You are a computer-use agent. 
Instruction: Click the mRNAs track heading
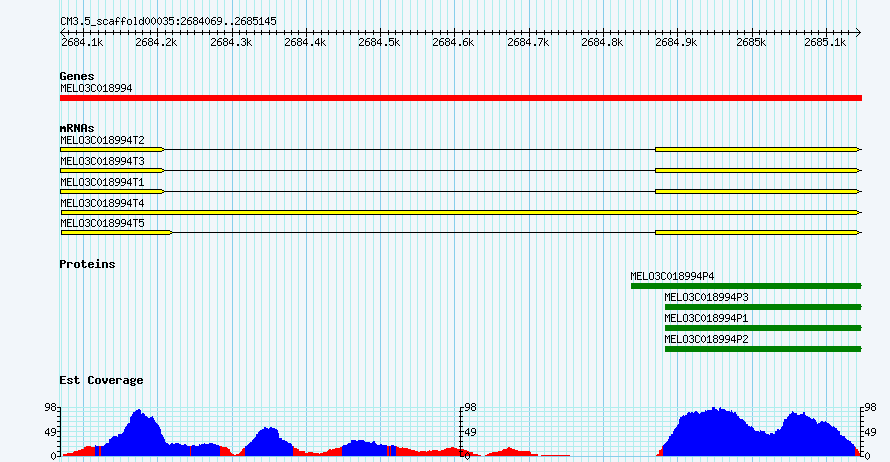point(77,128)
